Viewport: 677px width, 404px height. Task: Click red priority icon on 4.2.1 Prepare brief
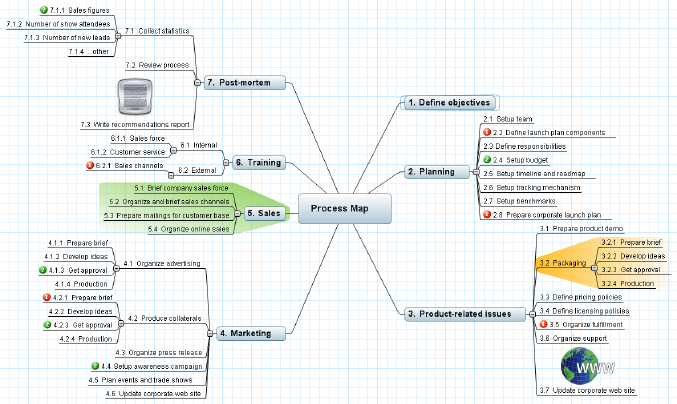click(47, 297)
